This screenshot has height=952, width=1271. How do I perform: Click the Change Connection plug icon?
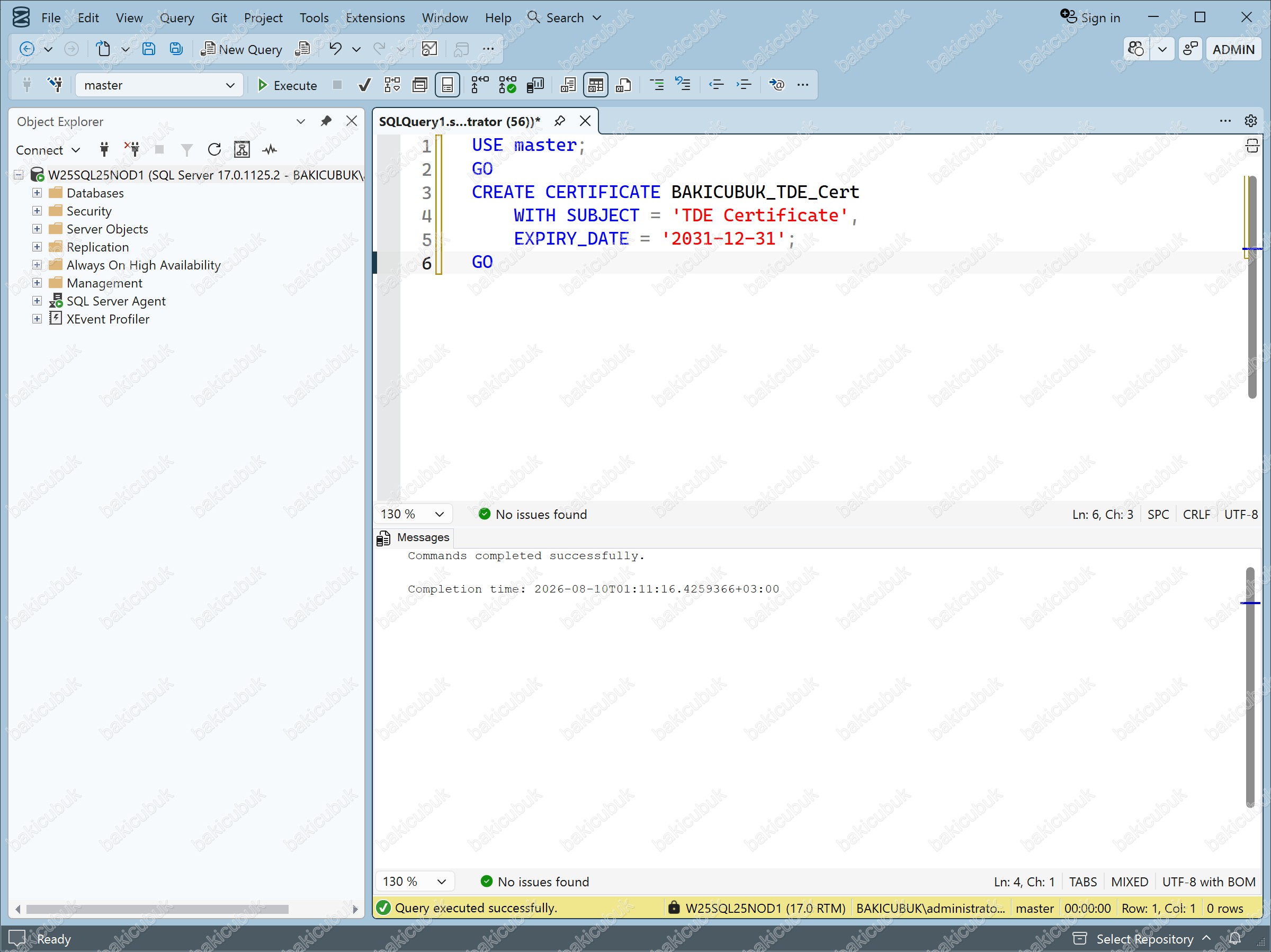[55, 85]
